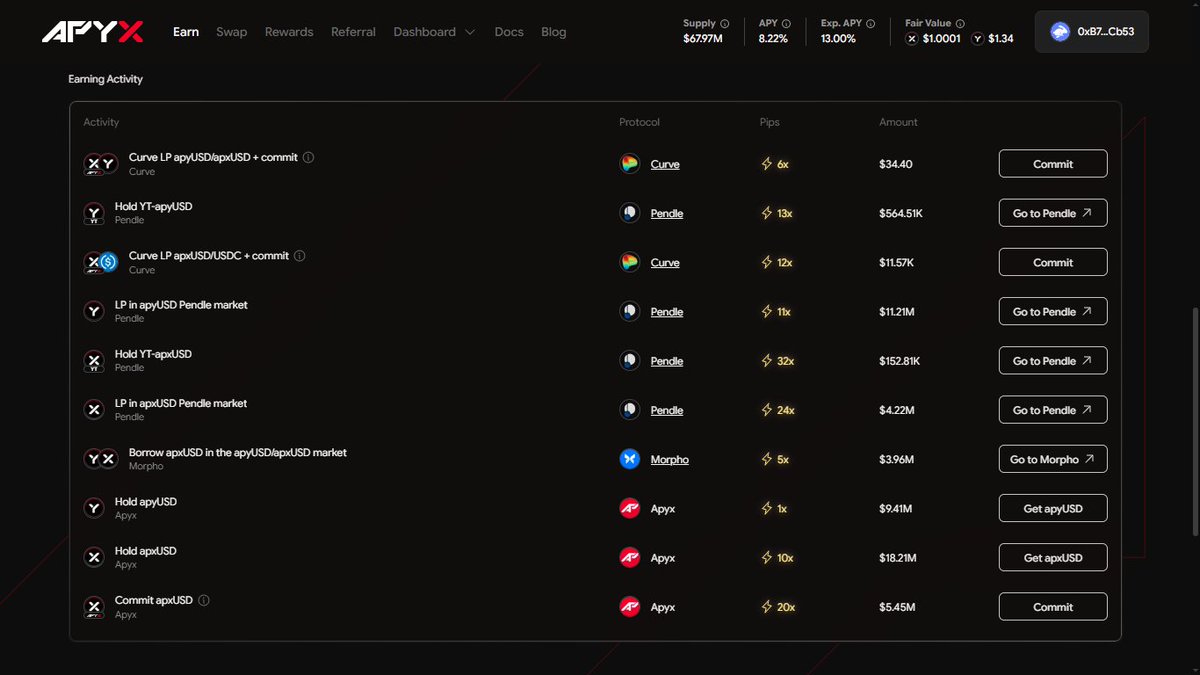Open the Blog link
This screenshot has width=1200, height=675.
[554, 32]
